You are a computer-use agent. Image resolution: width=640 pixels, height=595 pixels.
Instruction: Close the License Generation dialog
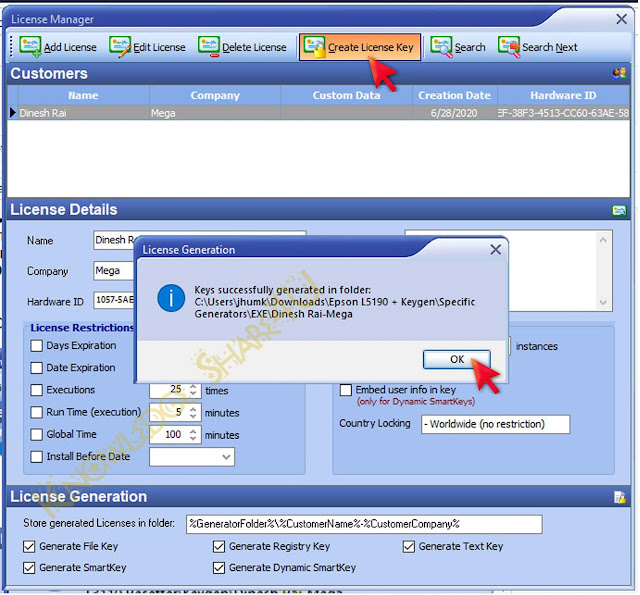(x=496, y=249)
